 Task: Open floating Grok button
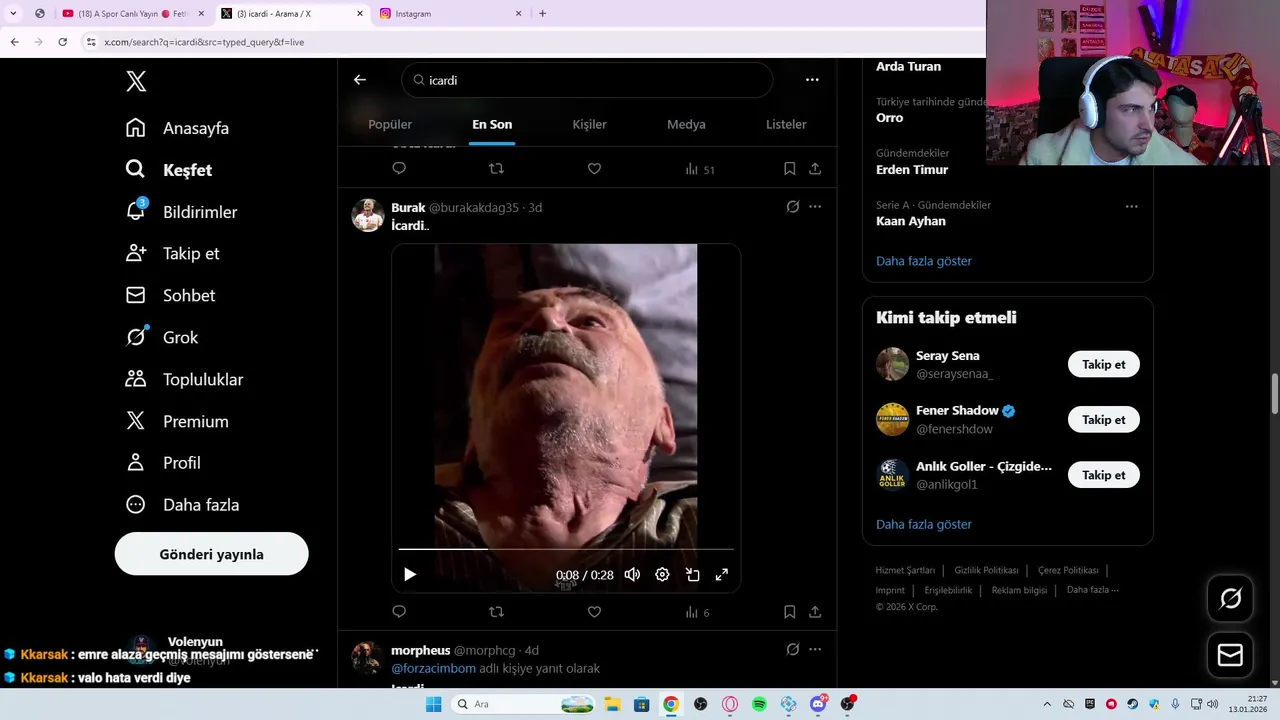pyautogui.click(x=1230, y=599)
